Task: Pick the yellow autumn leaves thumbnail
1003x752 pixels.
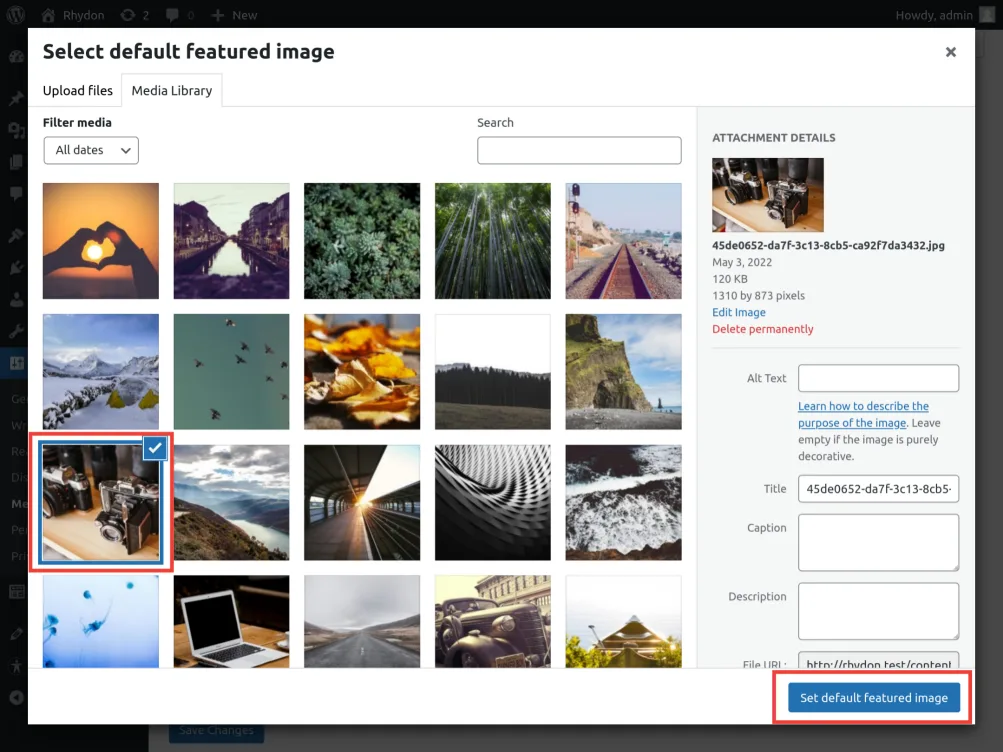Action: pos(362,372)
